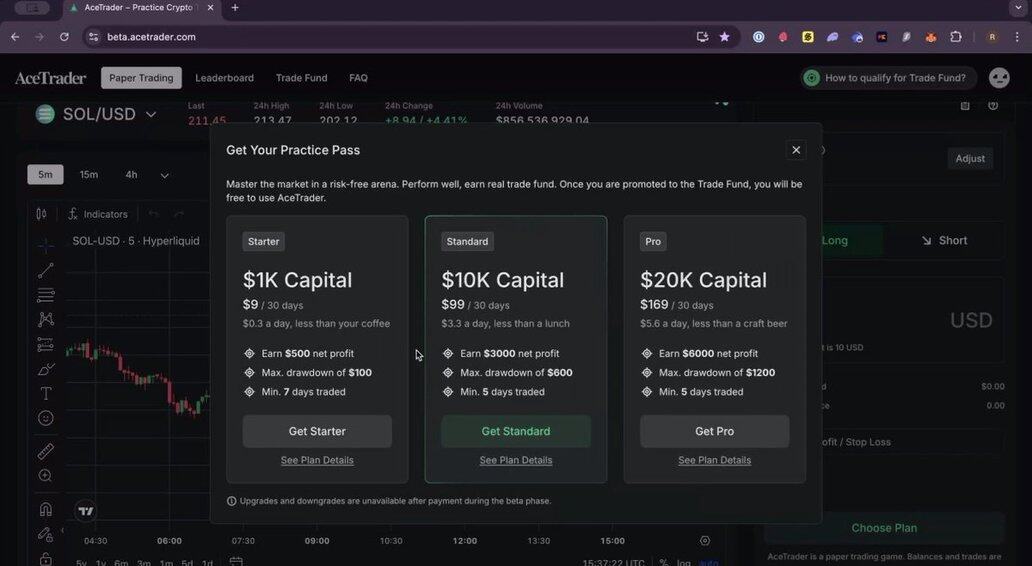Image resolution: width=1032 pixels, height=566 pixels.
Task: Select the text annotation tool
Action: [x=45, y=394]
